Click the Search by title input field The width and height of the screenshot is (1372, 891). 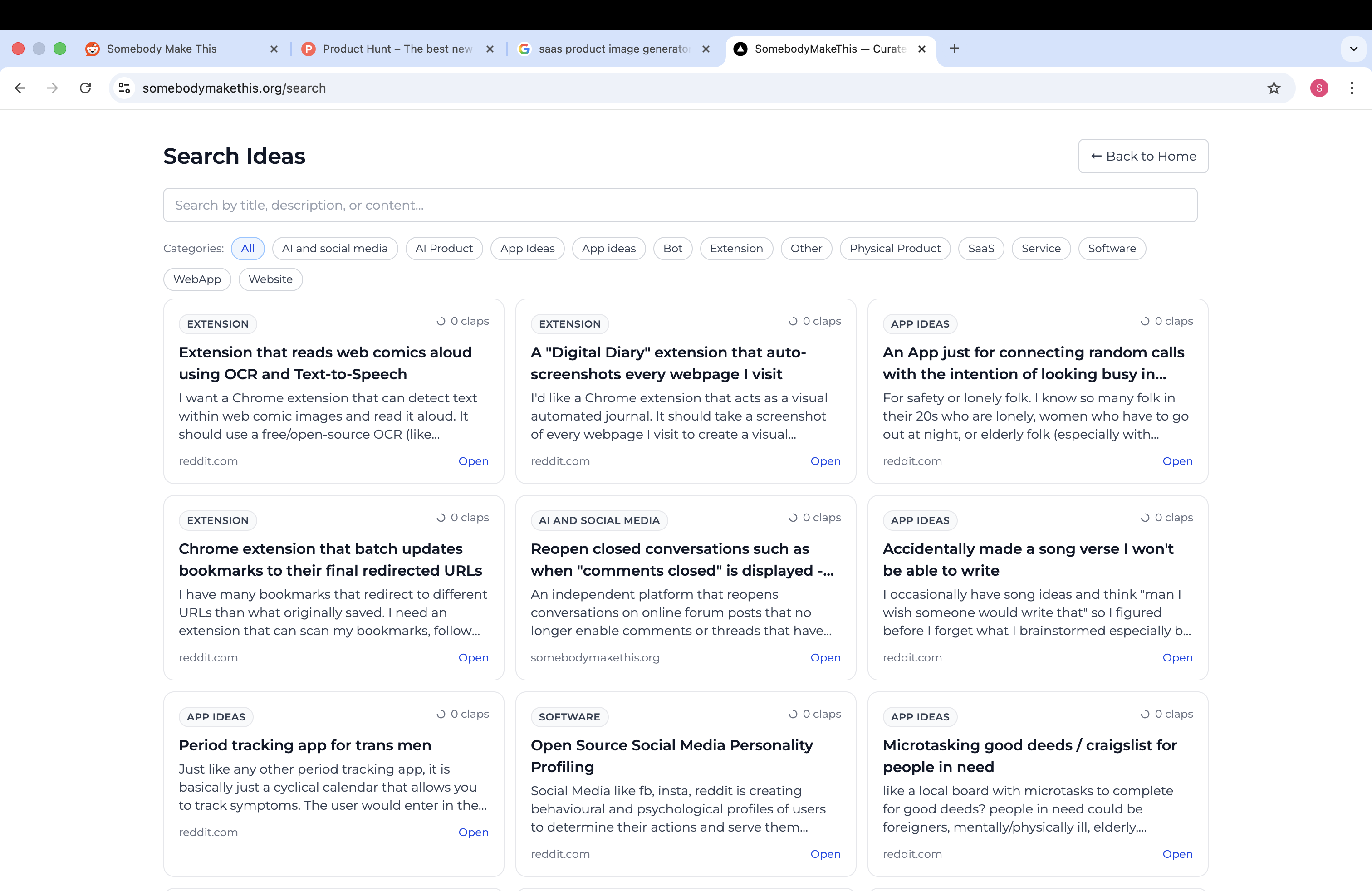(680, 205)
